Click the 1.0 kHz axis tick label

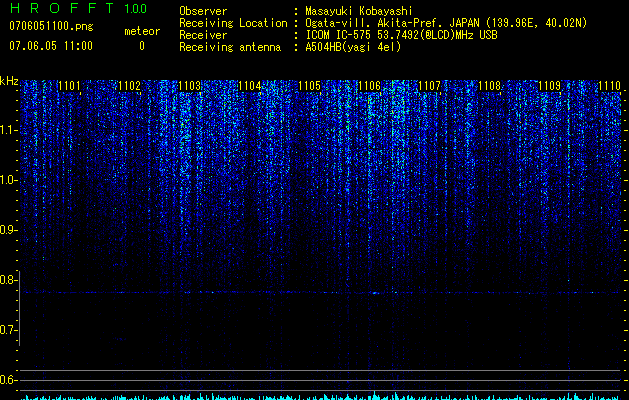(8, 180)
